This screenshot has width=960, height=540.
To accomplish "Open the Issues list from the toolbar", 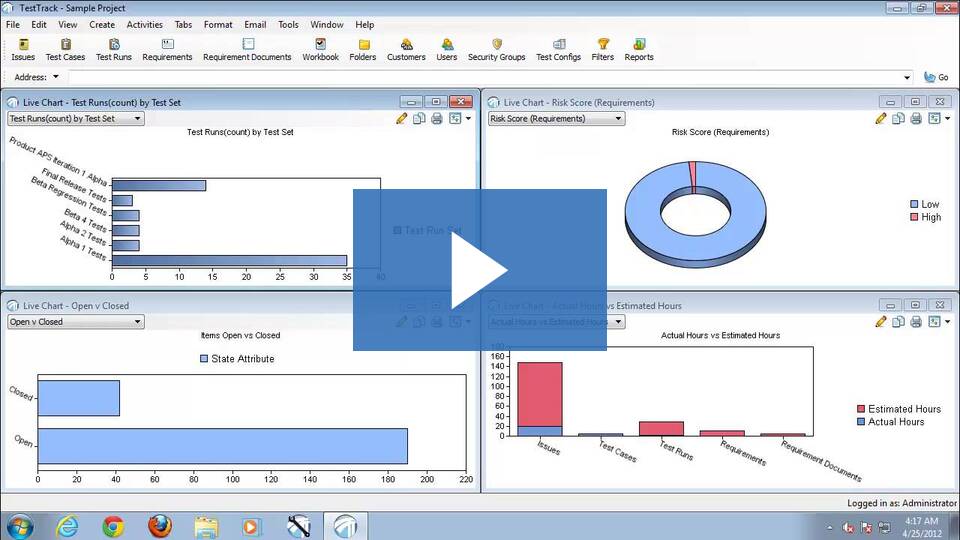I will [23, 50].
